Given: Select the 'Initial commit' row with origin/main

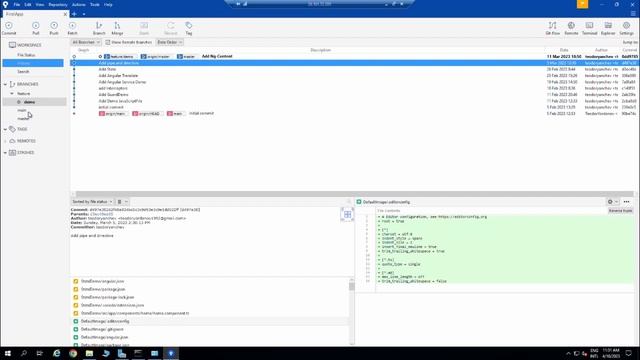Looking at the screenshot, I should (x=354, y=113).
